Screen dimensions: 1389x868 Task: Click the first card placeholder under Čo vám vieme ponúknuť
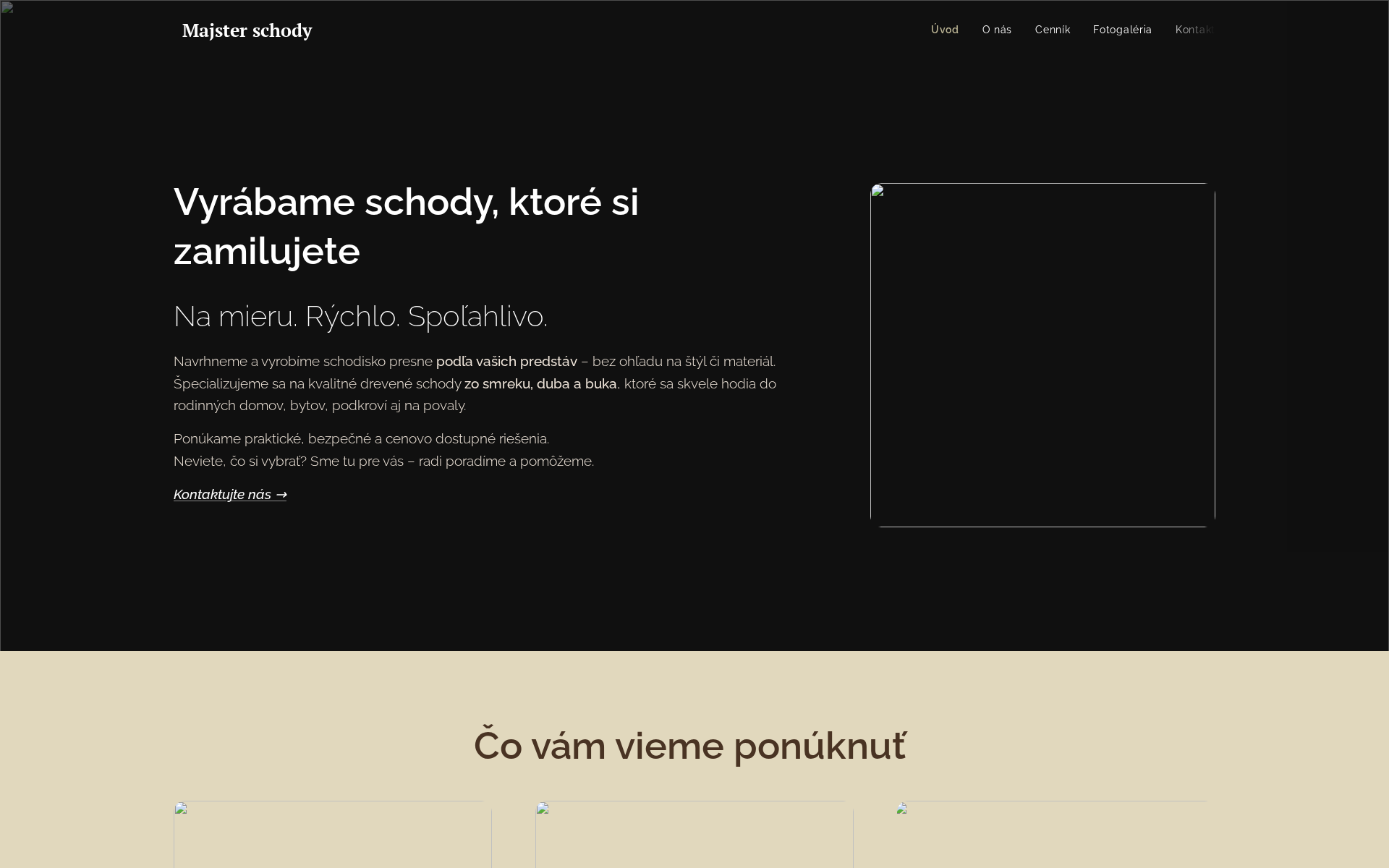click(x=329, y=835)
